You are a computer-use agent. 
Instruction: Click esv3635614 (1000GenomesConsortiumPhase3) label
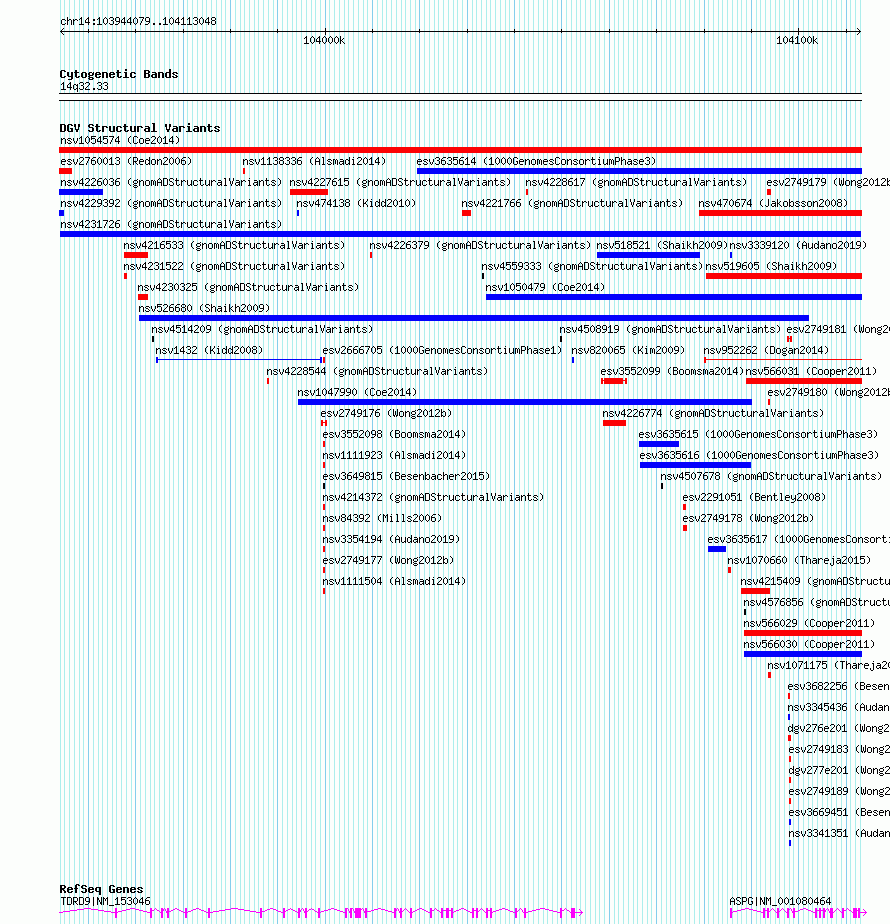click(536, 161)
